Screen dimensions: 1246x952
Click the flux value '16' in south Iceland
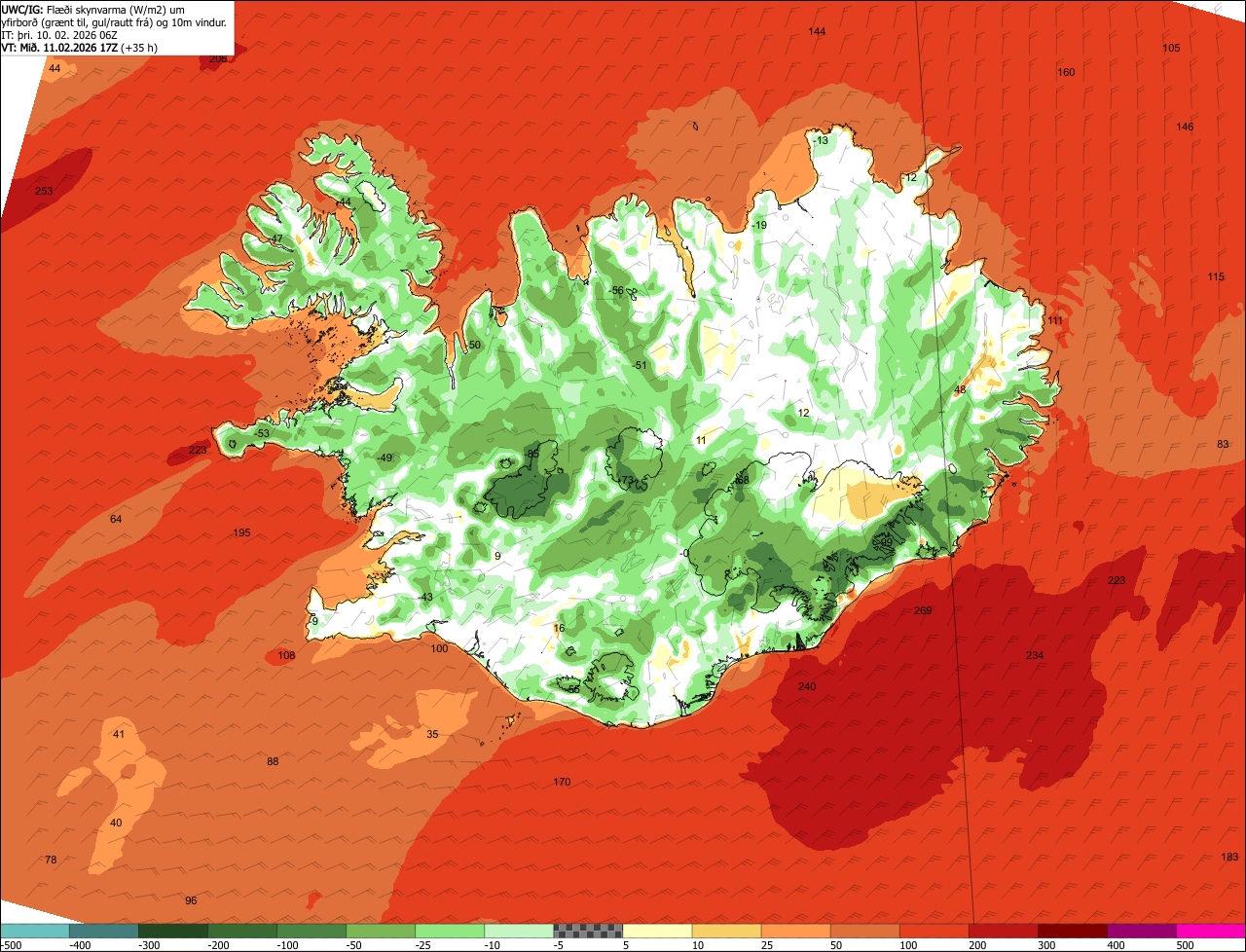coord(559,628)
